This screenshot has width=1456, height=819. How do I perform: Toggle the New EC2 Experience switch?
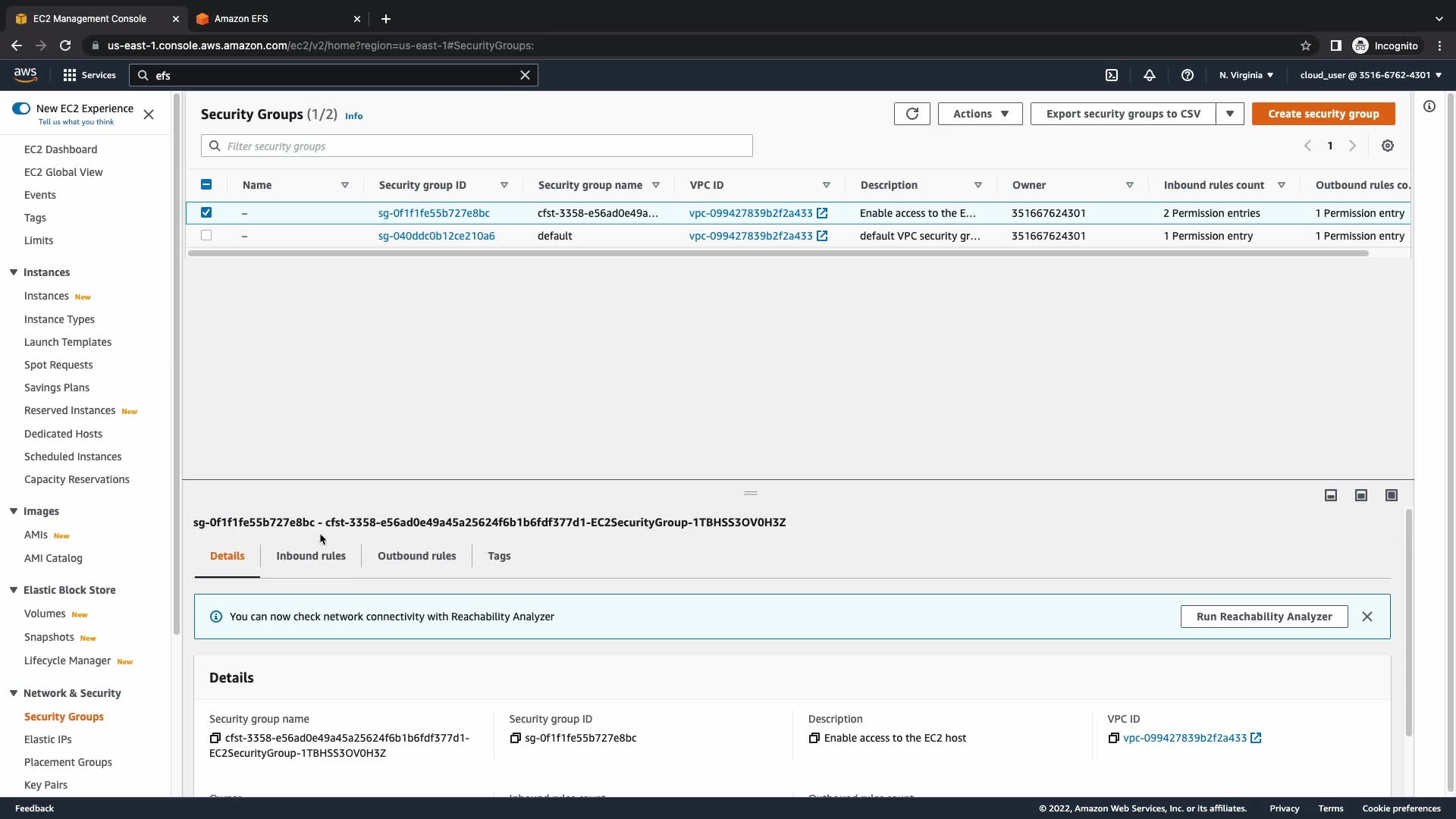[21, 108]
